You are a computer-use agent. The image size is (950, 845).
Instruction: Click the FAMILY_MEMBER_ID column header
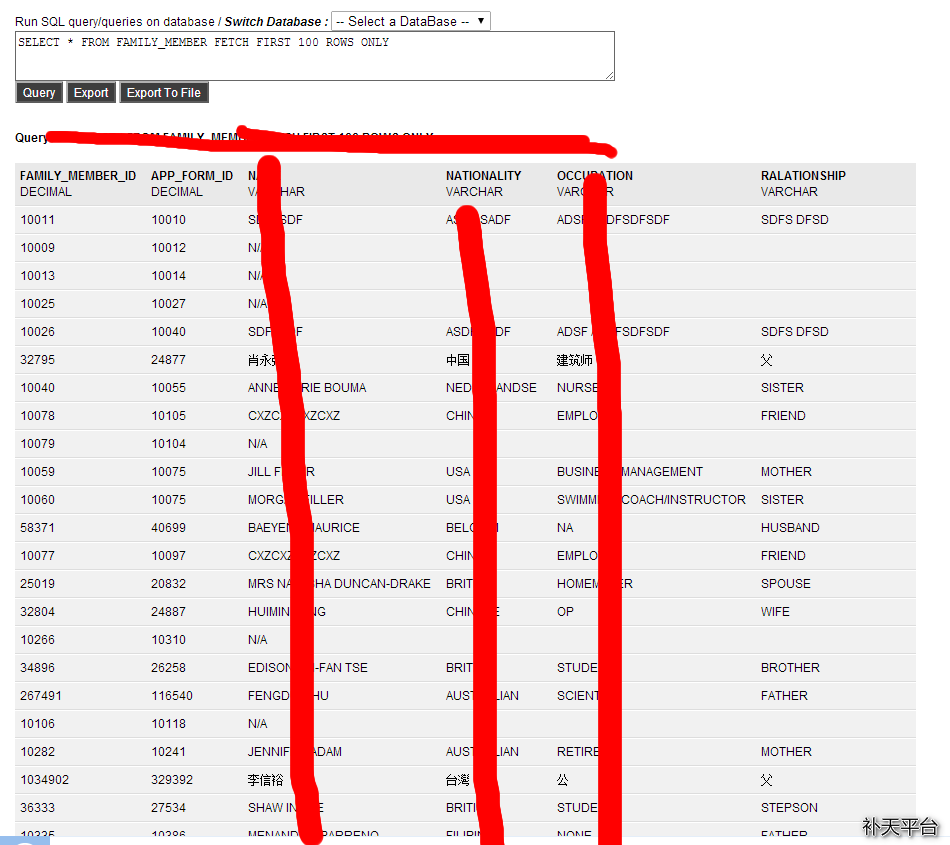coord(78,176)
